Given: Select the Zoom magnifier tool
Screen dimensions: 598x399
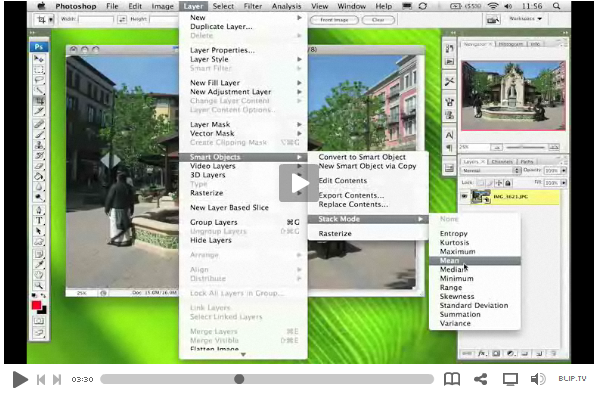Looking at the screenshot, I should [x=39, y=285].
